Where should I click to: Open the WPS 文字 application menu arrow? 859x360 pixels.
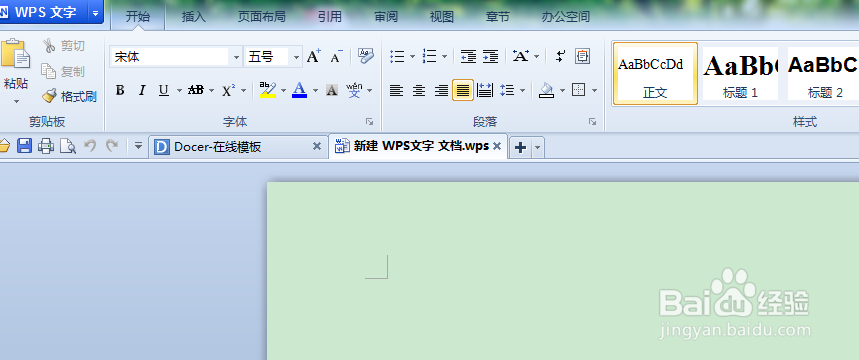click(x=95, y=12)
